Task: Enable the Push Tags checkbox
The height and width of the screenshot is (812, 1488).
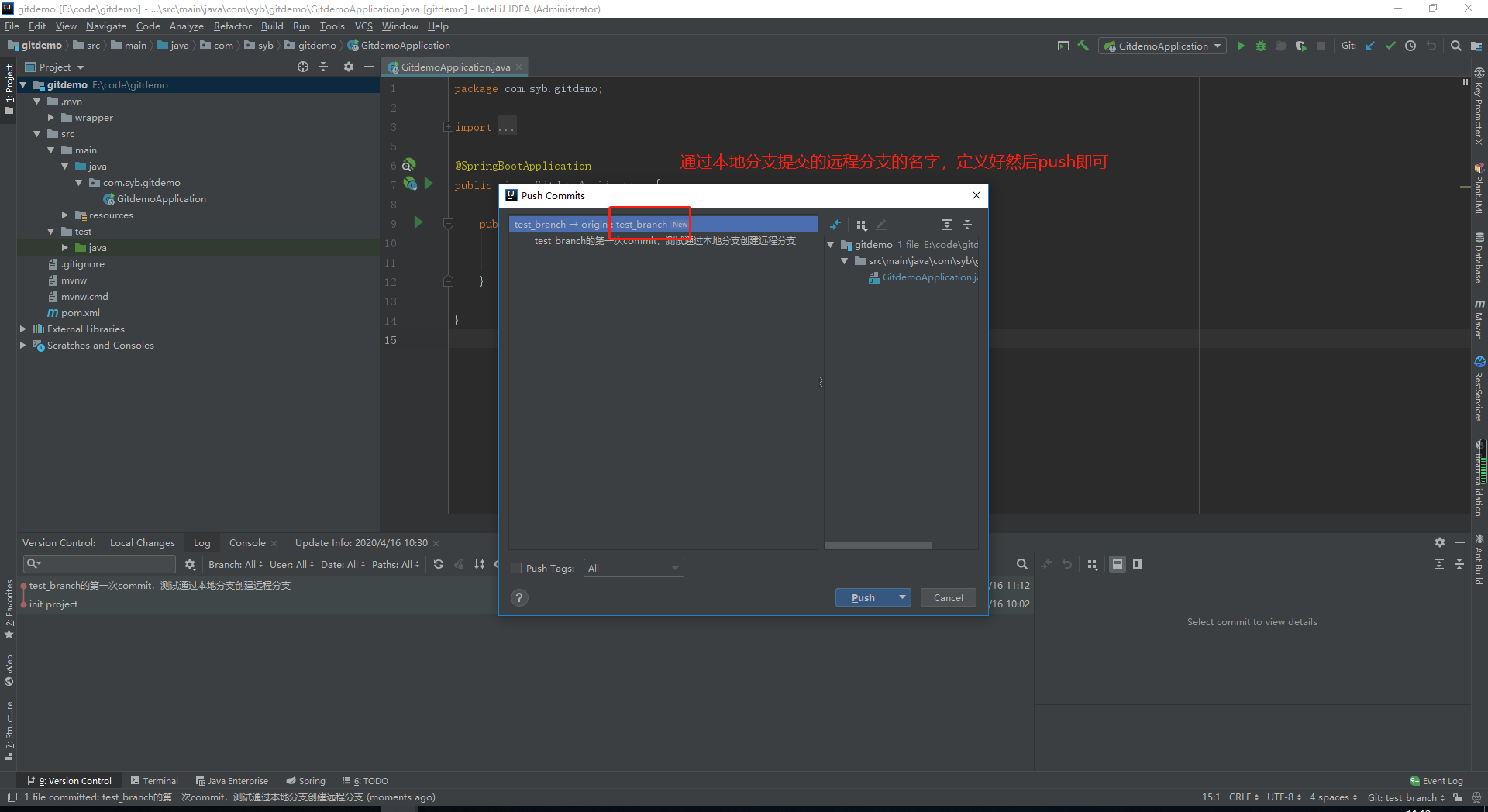Action: [516, 568]
